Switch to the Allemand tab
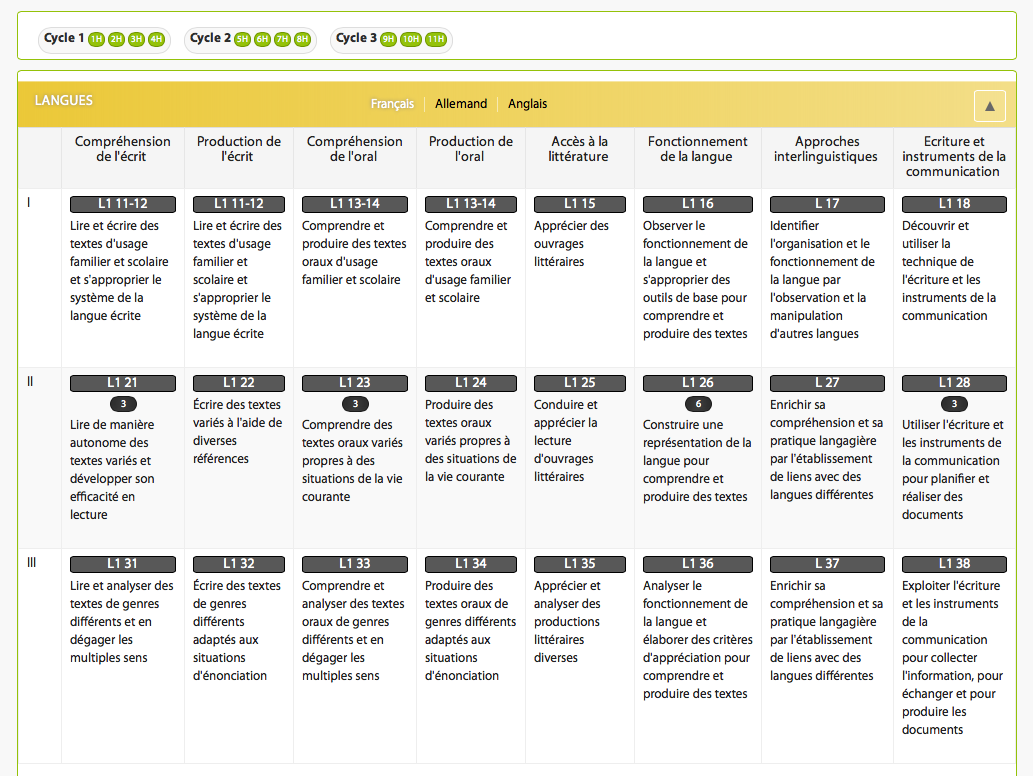 (461, 104)
